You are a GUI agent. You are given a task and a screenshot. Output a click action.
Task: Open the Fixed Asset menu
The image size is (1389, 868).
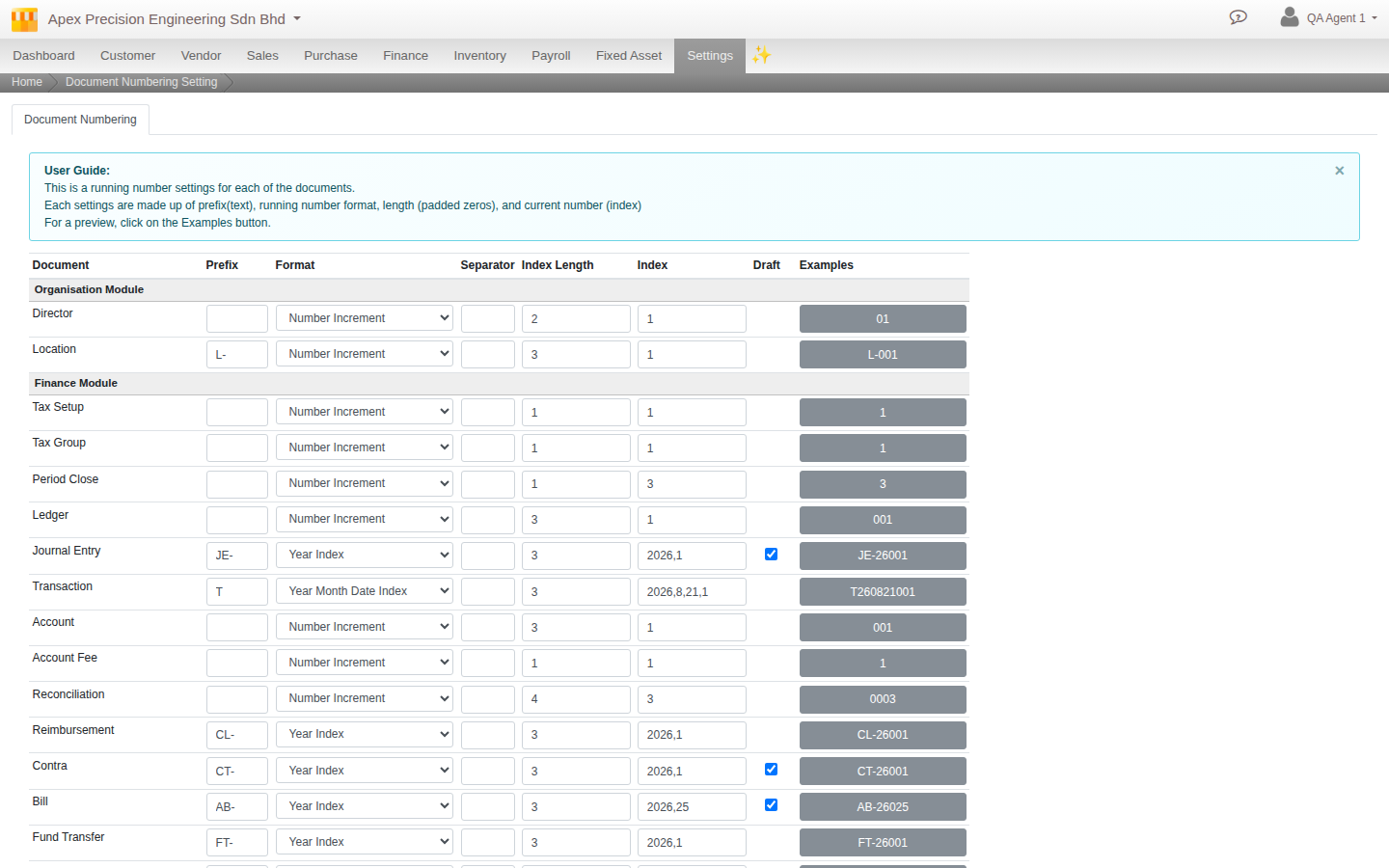point(629,56)
